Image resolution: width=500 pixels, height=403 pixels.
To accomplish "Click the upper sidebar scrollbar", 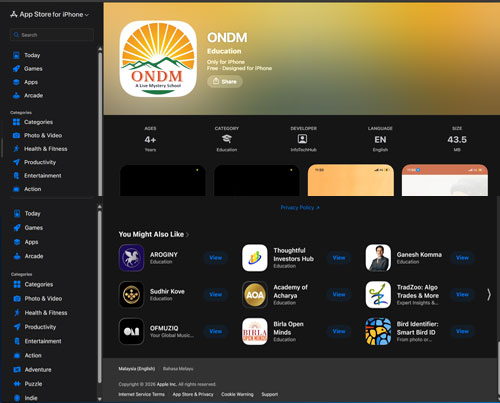I will (x=100, y=123).
